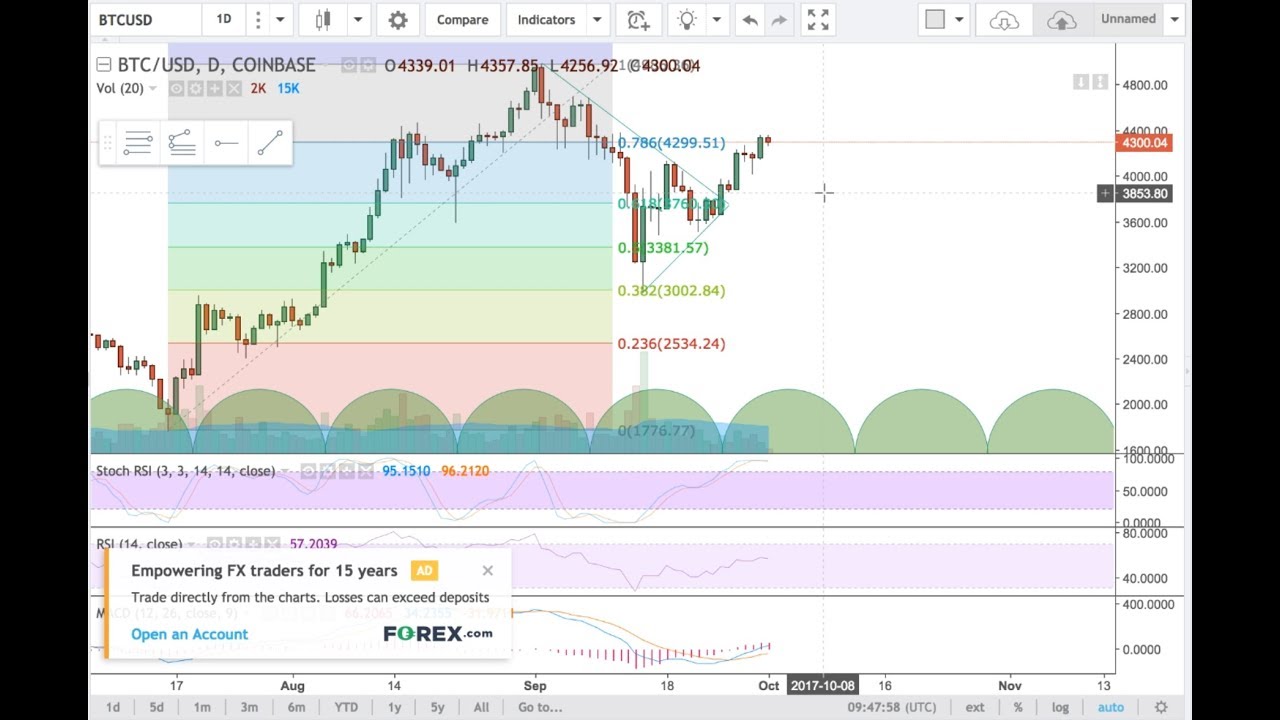Toggle auto scale mode
The width and height of the screenshot is (1280, 720).
[x=1111, y=707]
